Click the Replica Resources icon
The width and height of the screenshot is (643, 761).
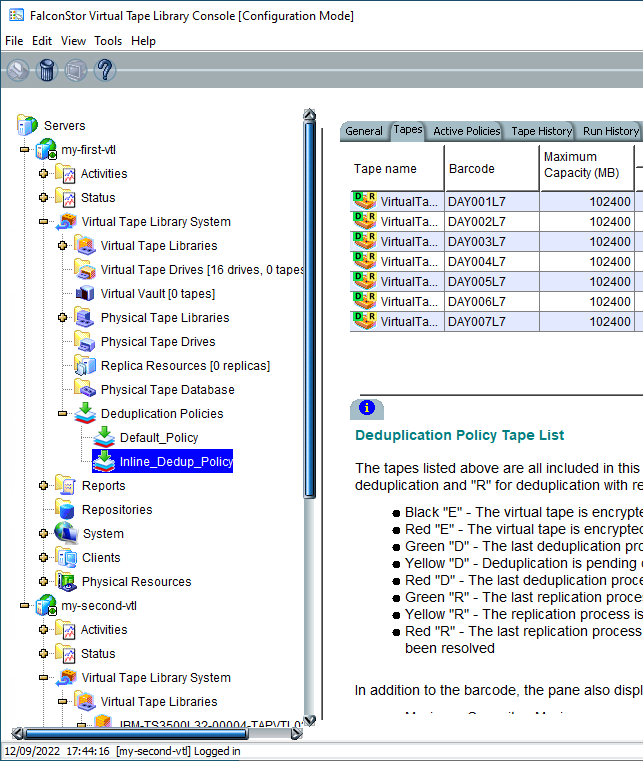[x=85, y=365]
